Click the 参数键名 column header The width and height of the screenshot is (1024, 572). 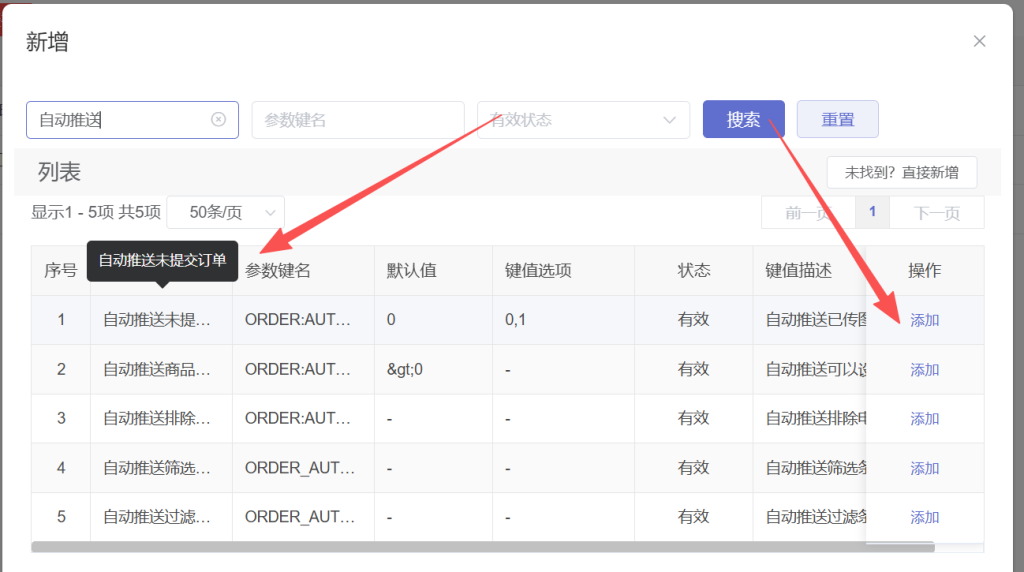coord(278,271)
